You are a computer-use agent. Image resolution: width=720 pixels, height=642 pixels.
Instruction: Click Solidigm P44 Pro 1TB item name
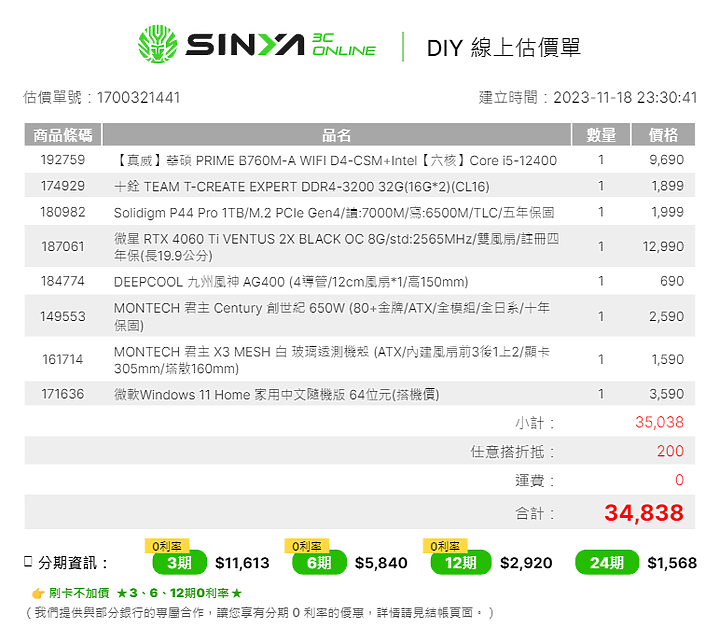point(334,213)
